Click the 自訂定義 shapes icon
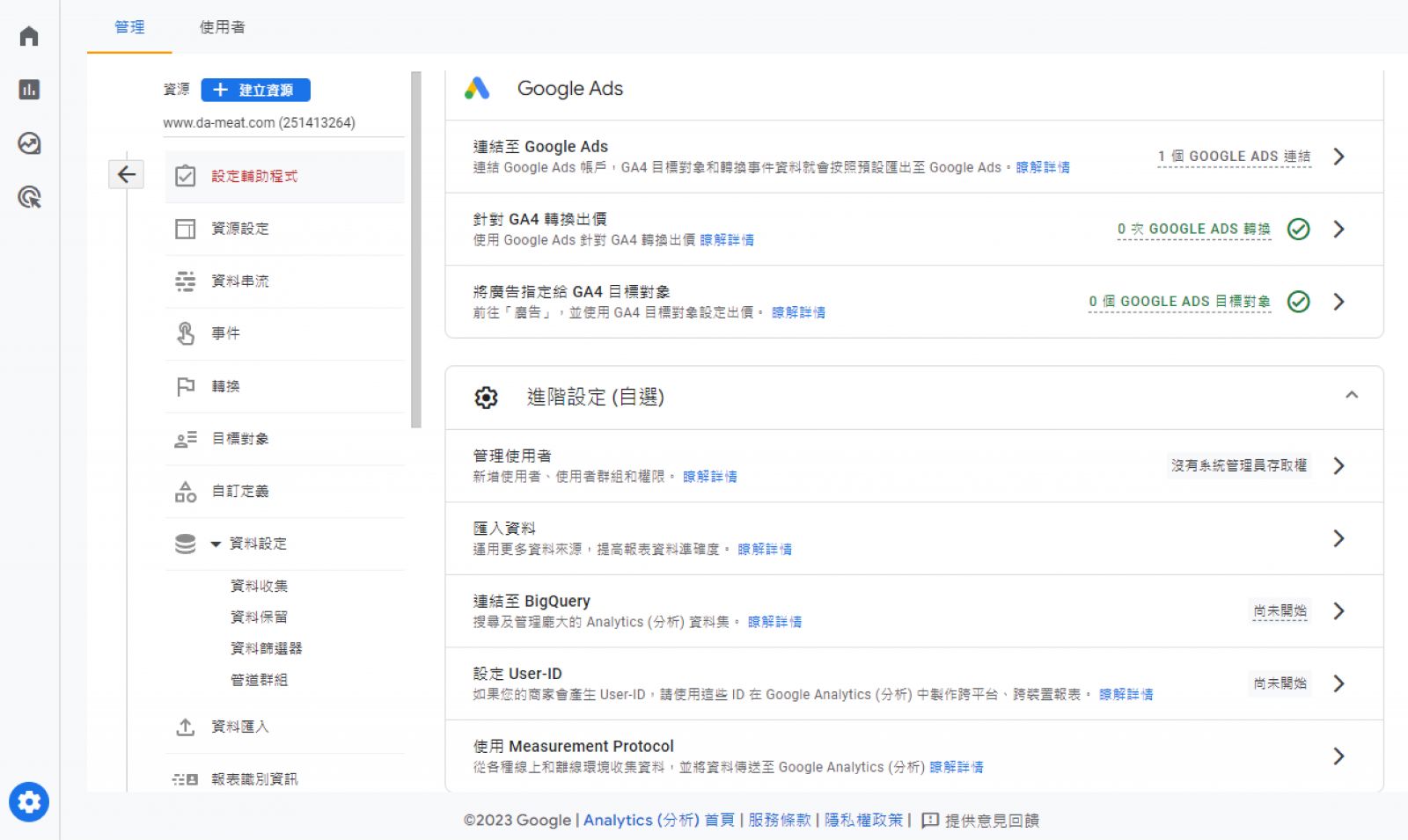The width and height of the screenshot is (1408, 840). point(186,492)
